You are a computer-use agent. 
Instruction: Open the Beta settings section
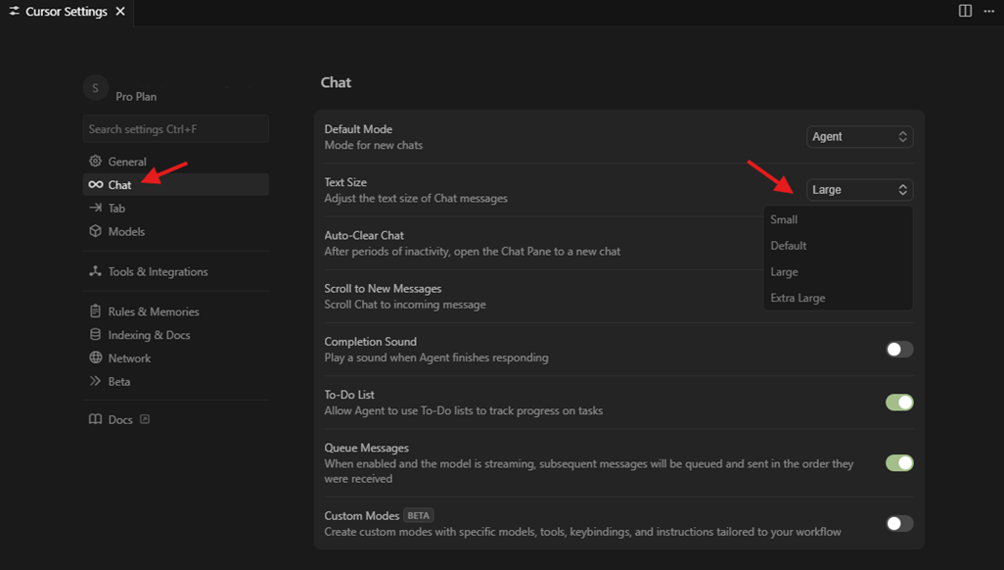pos(175,381)
